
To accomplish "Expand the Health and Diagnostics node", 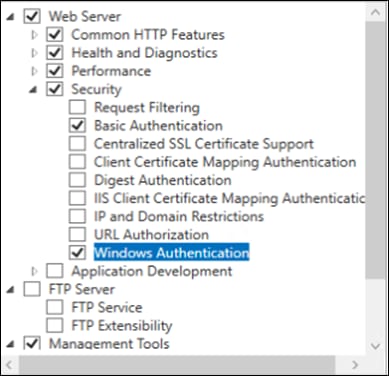I will tap(34, 53).
